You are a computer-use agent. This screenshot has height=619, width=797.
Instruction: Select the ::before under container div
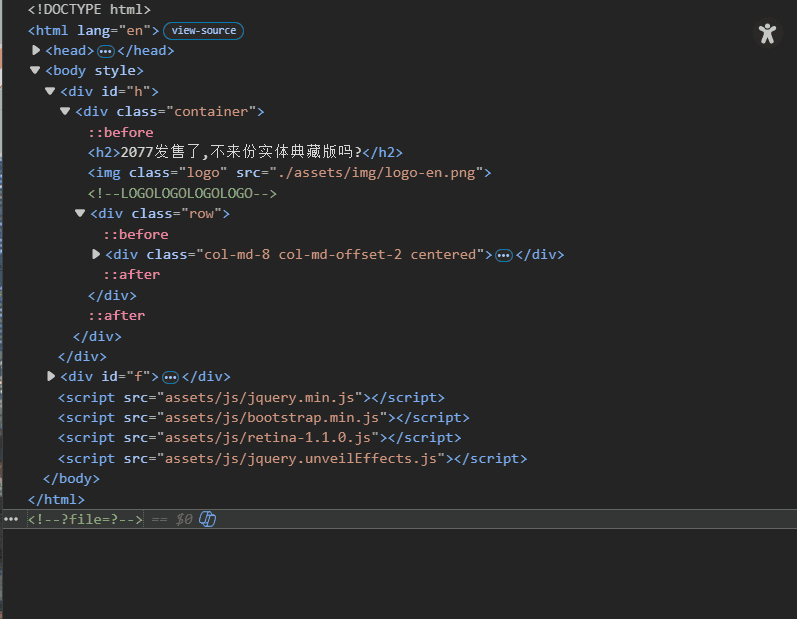click(121, 132)
